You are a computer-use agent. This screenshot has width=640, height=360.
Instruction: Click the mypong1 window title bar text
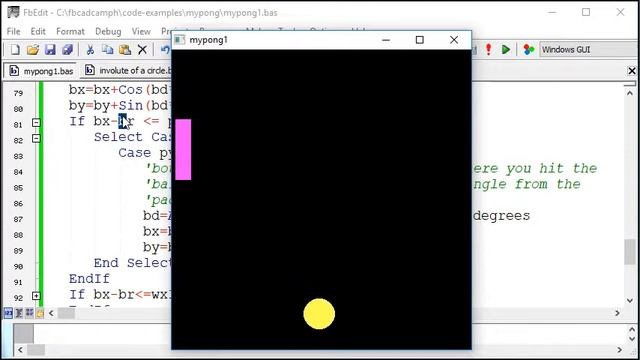[209, 40]
